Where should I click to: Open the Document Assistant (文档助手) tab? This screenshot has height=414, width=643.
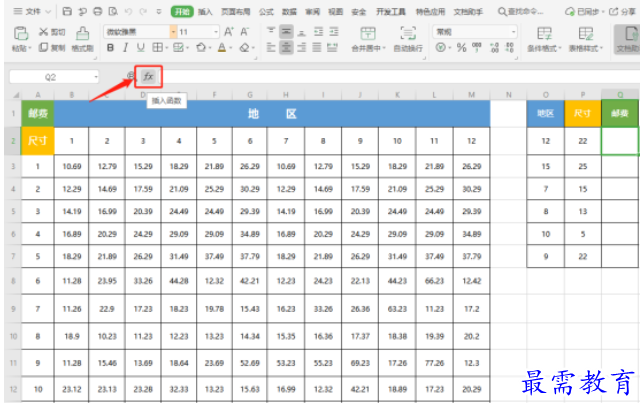pos(468,11)
